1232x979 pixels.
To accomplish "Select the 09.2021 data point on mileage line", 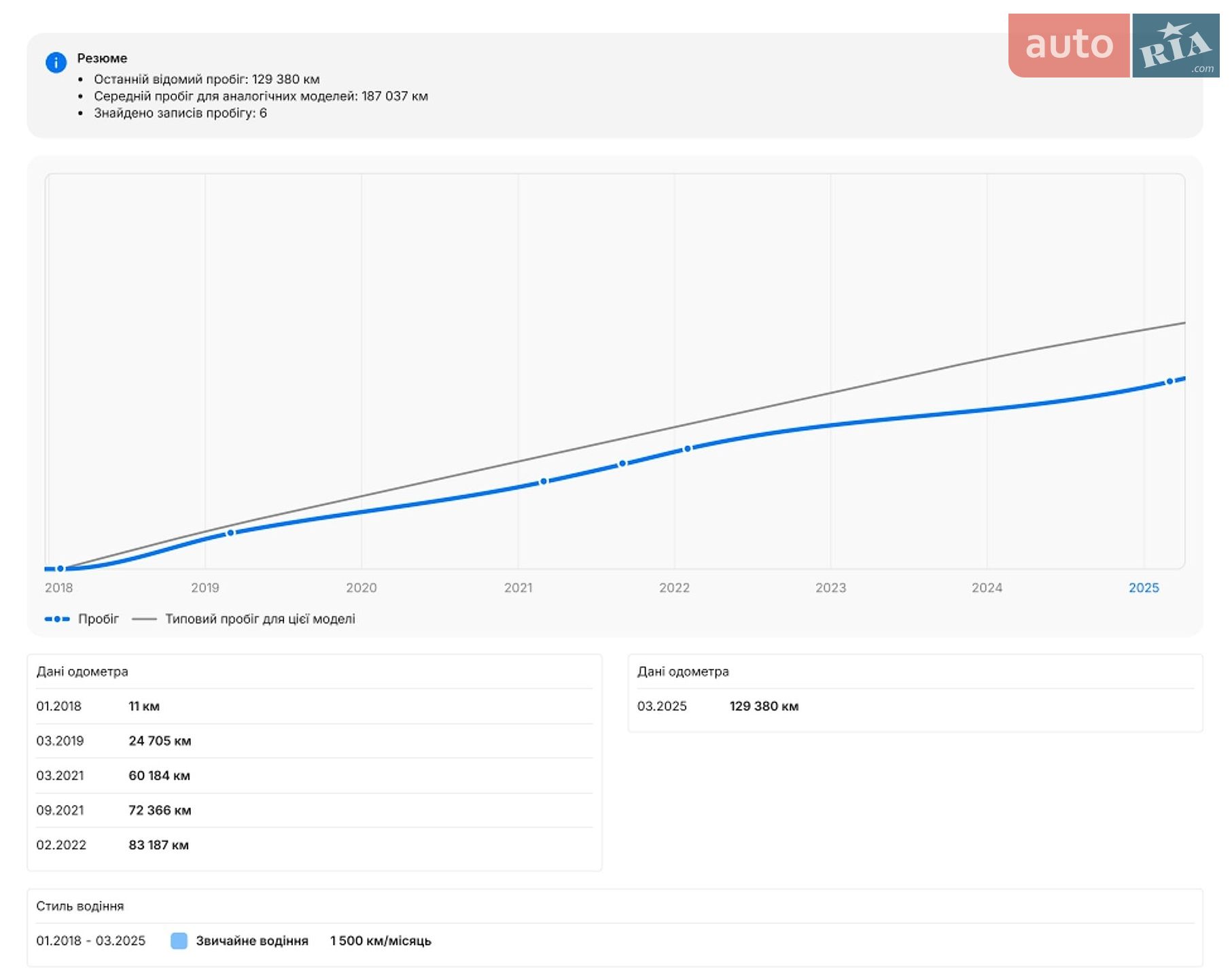I will 622,464.
